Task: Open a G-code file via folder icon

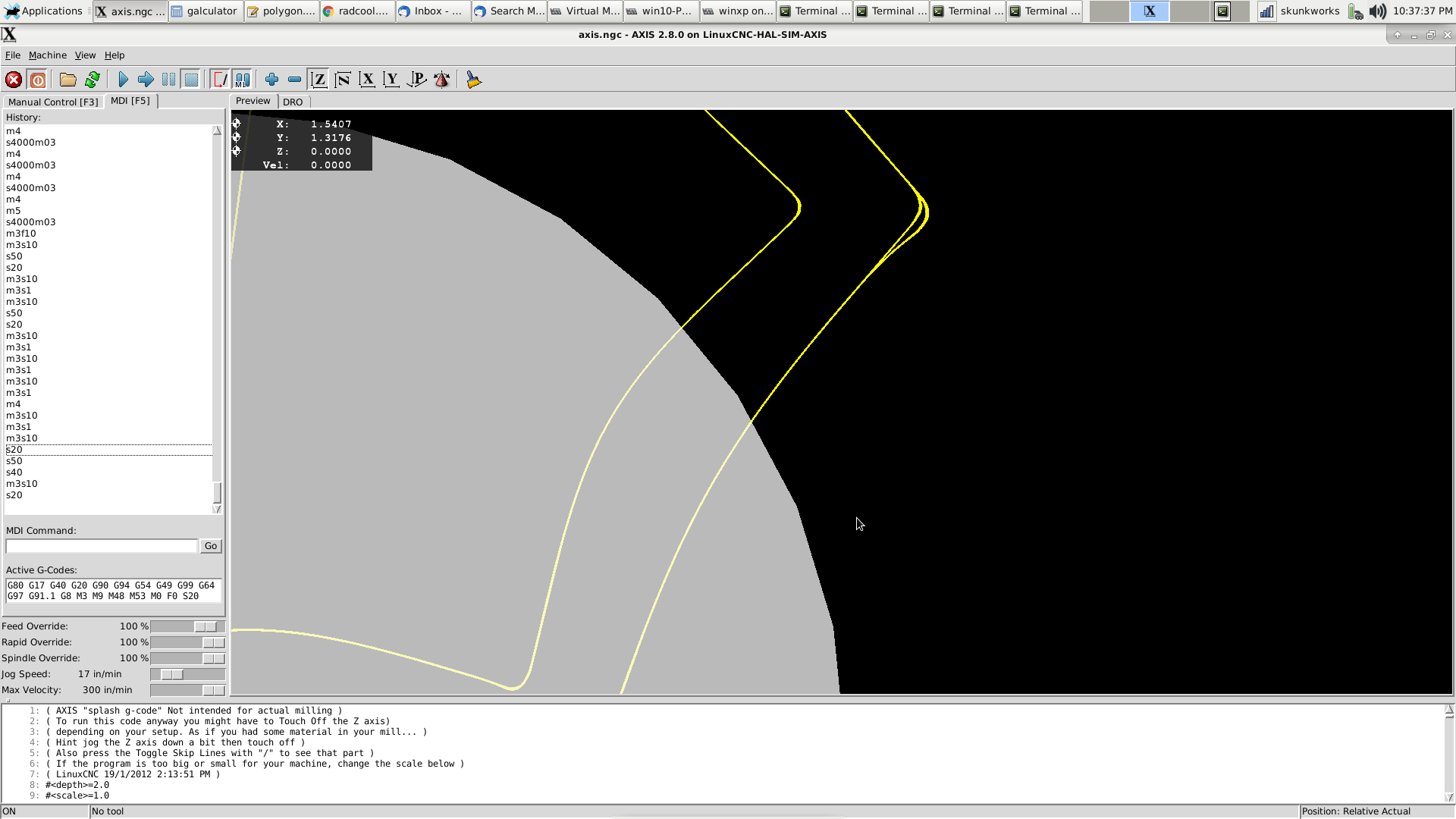Action: 68,80
